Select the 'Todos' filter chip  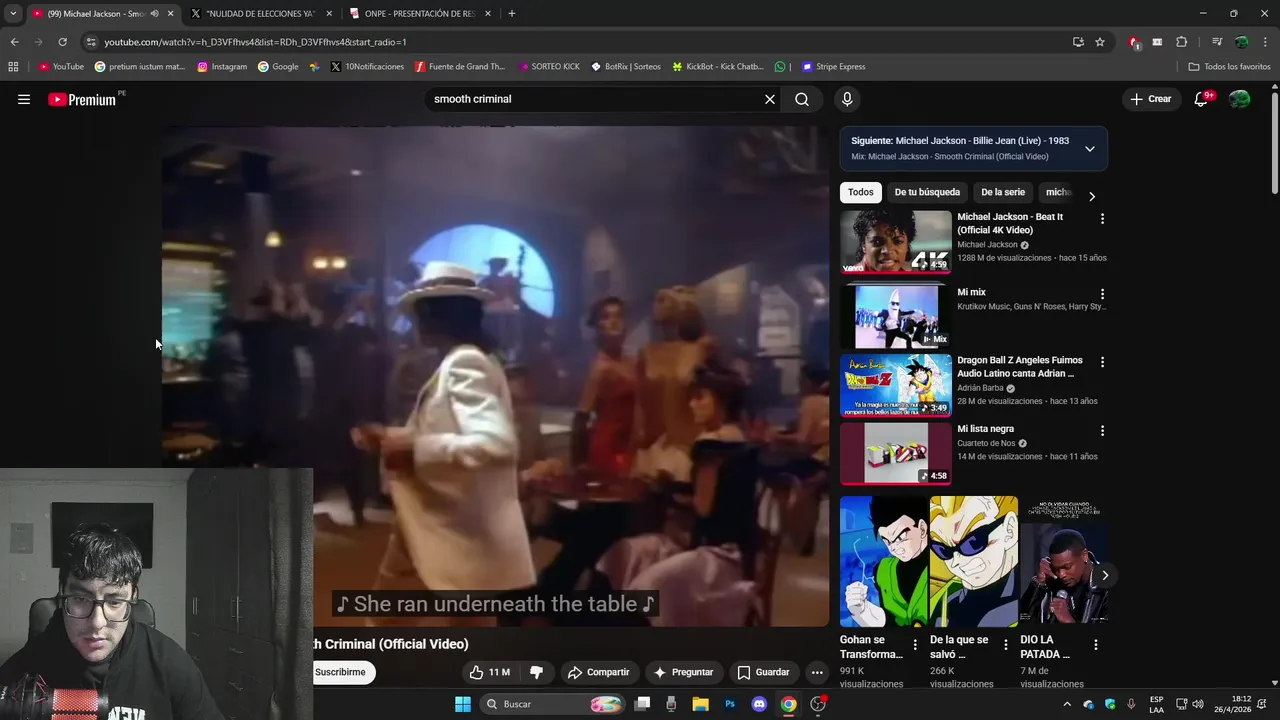pyautogui.click(x=861, y=192)
